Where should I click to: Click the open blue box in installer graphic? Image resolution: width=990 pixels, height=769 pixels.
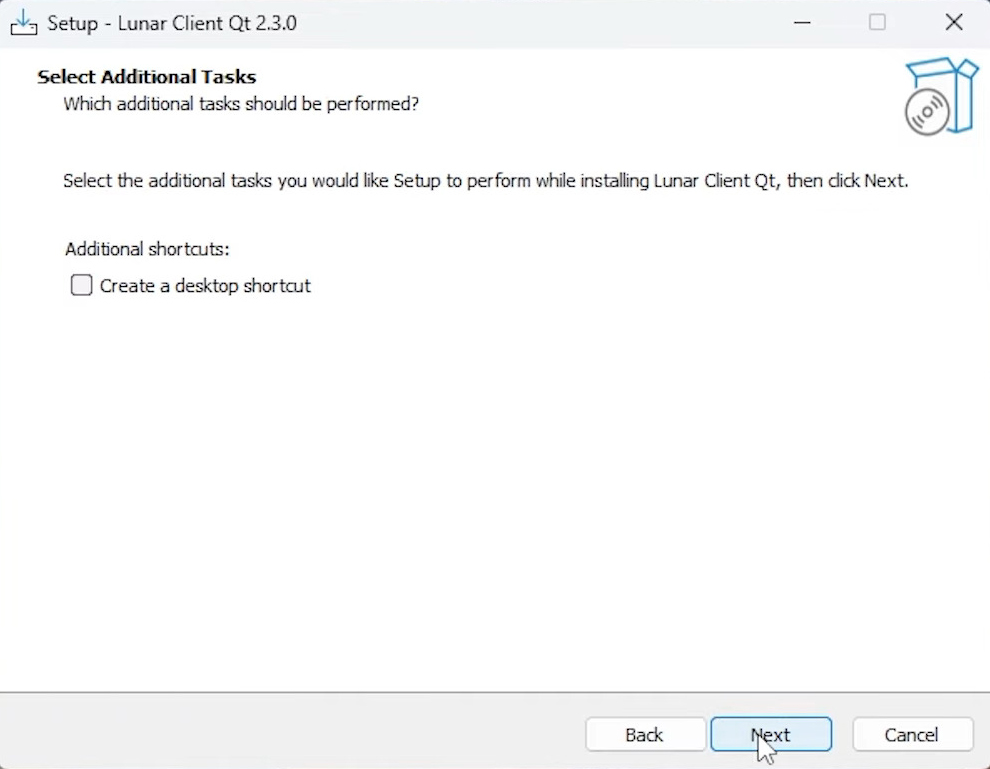click(948, 92)
